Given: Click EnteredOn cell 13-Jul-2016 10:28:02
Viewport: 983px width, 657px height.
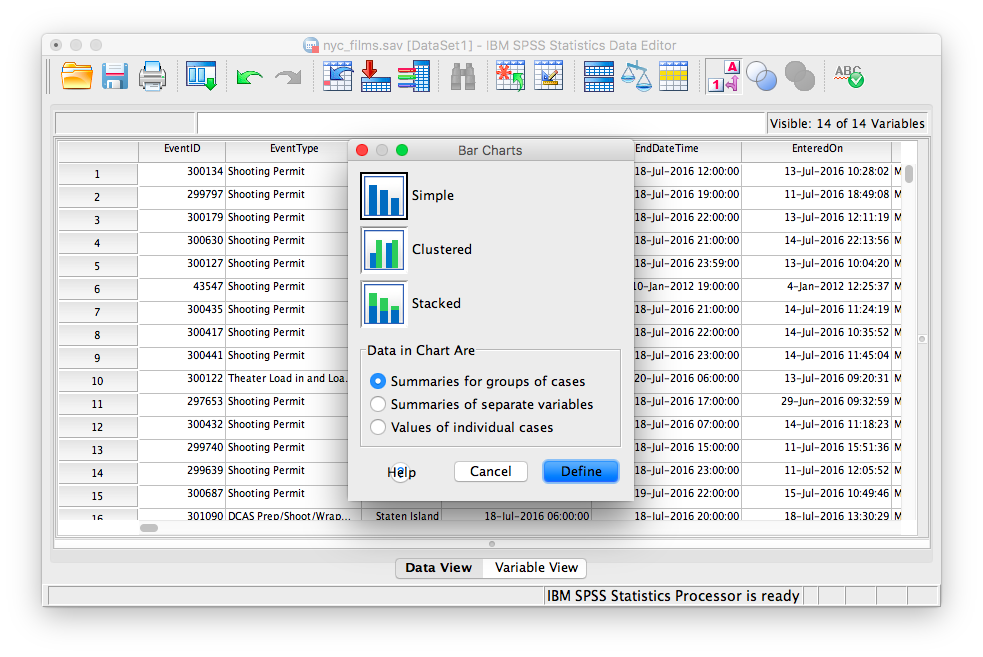Looking at the screenshot, I should pos(817,172).
